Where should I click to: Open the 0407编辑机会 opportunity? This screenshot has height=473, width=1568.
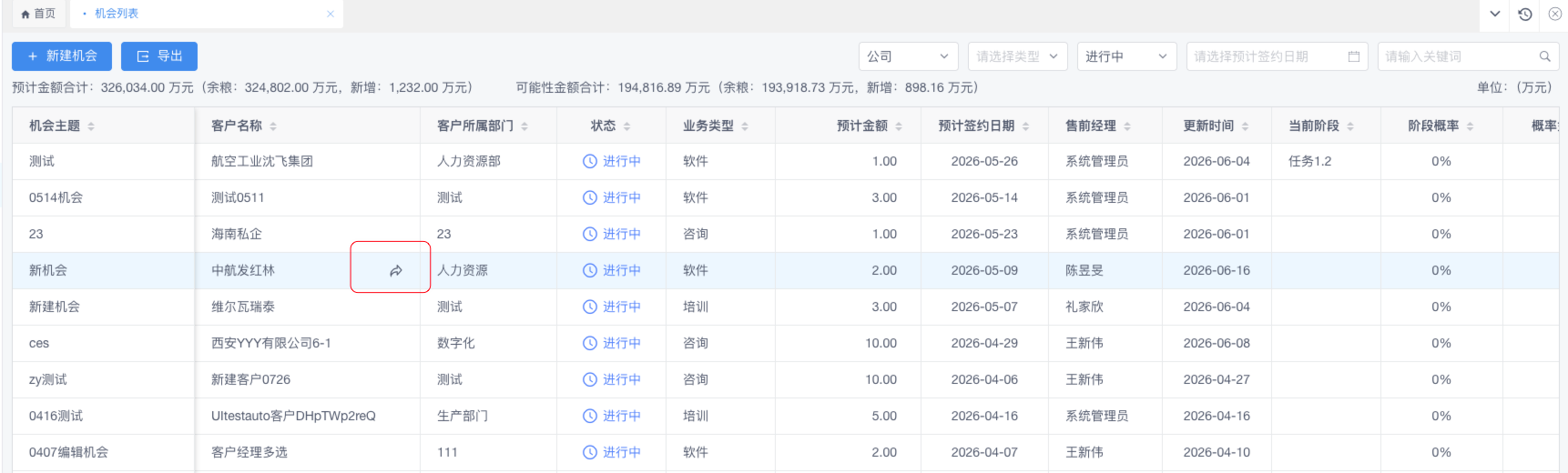(x=68, y=452)
